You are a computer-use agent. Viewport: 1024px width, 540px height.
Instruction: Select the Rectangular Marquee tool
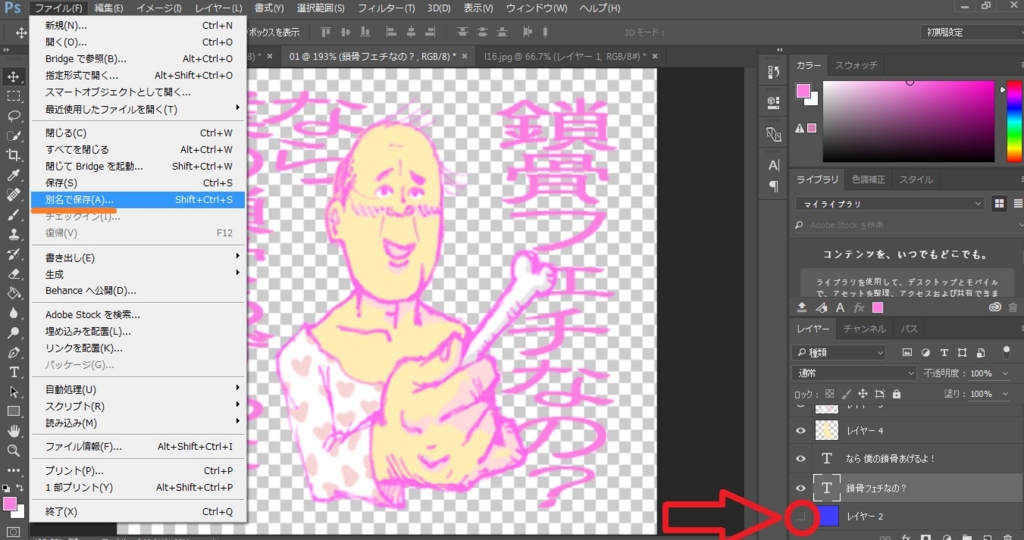coord(13,97)
